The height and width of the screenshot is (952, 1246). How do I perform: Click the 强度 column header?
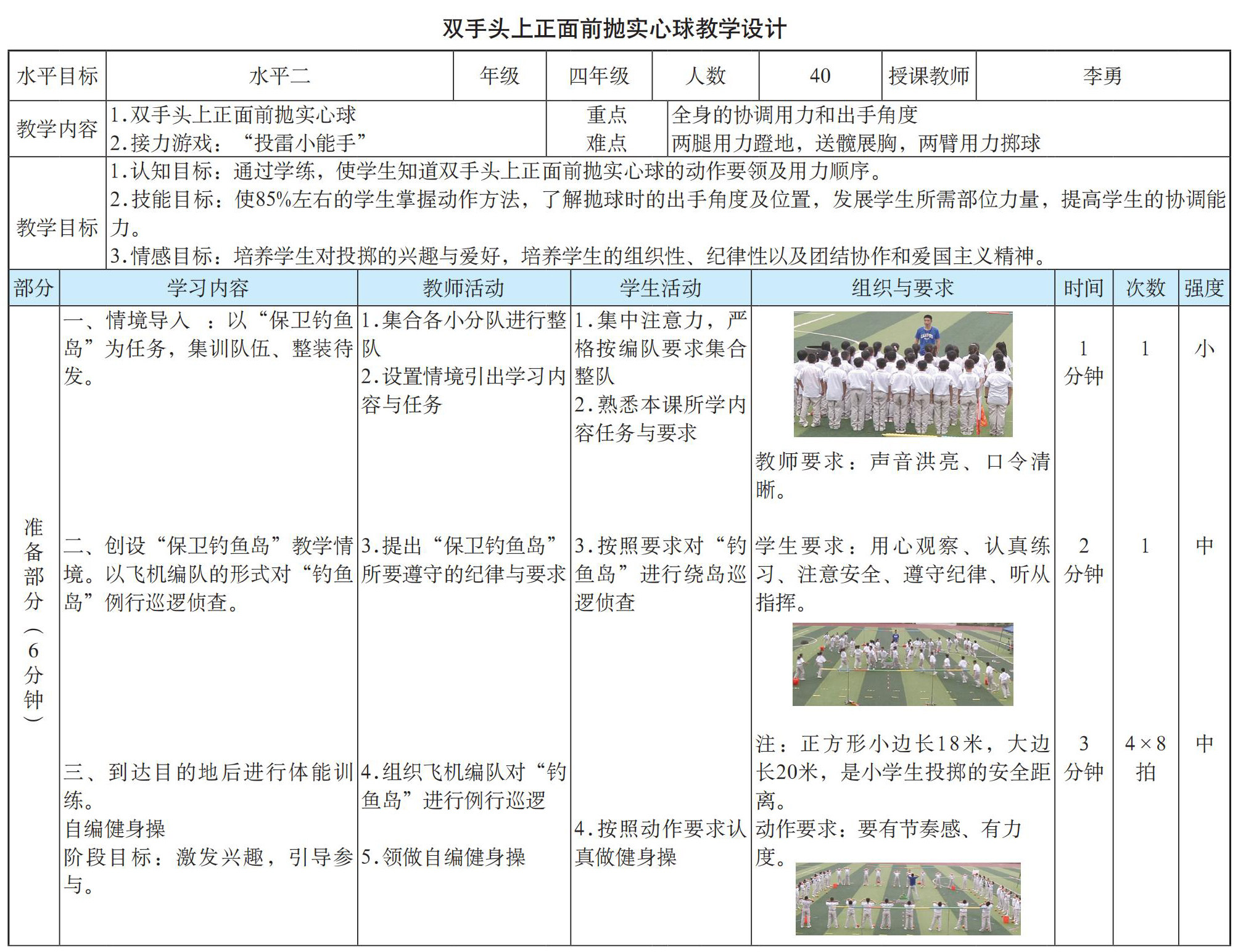pos(1203,288)
